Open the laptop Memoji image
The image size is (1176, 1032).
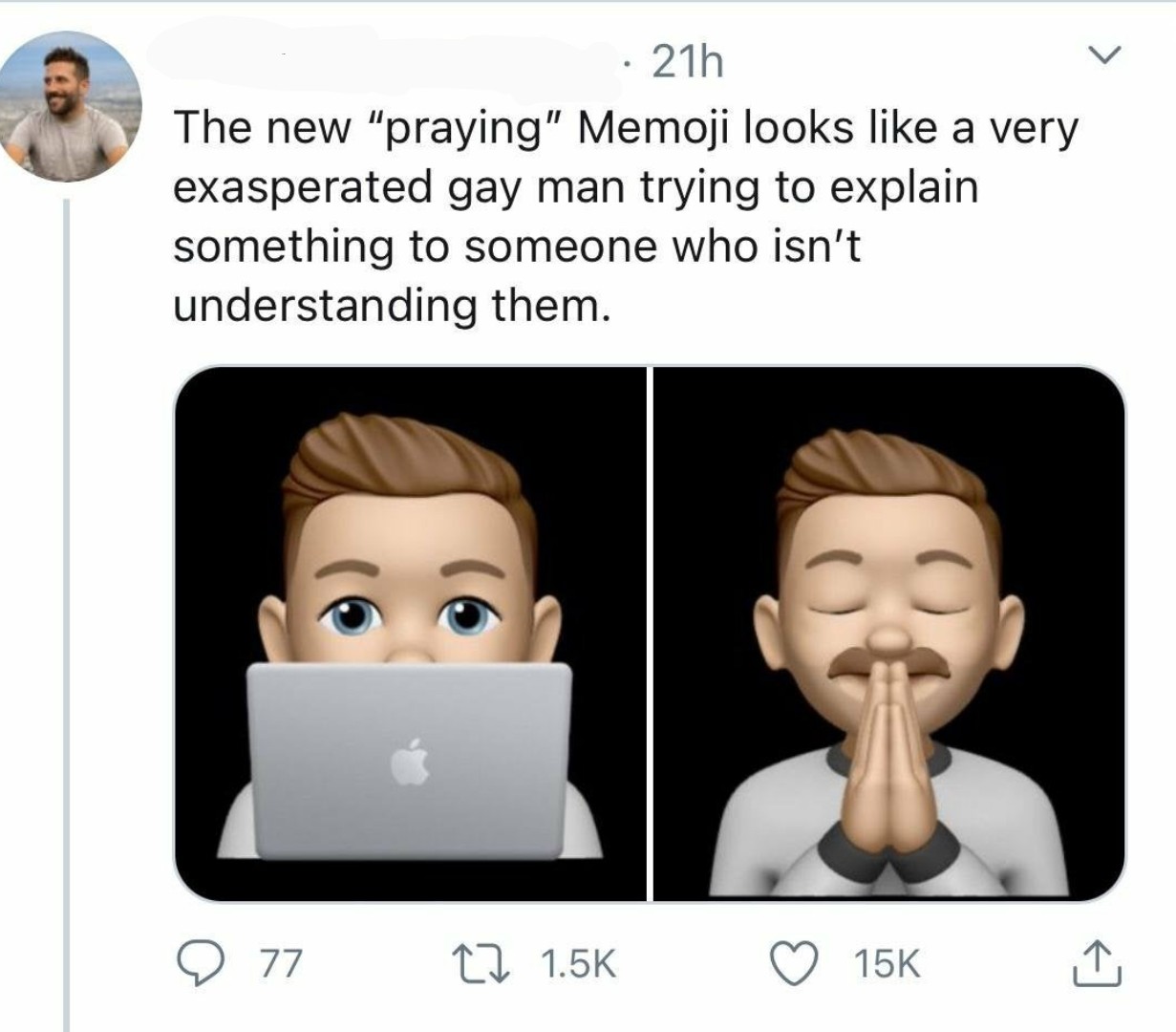click(411, 634)
